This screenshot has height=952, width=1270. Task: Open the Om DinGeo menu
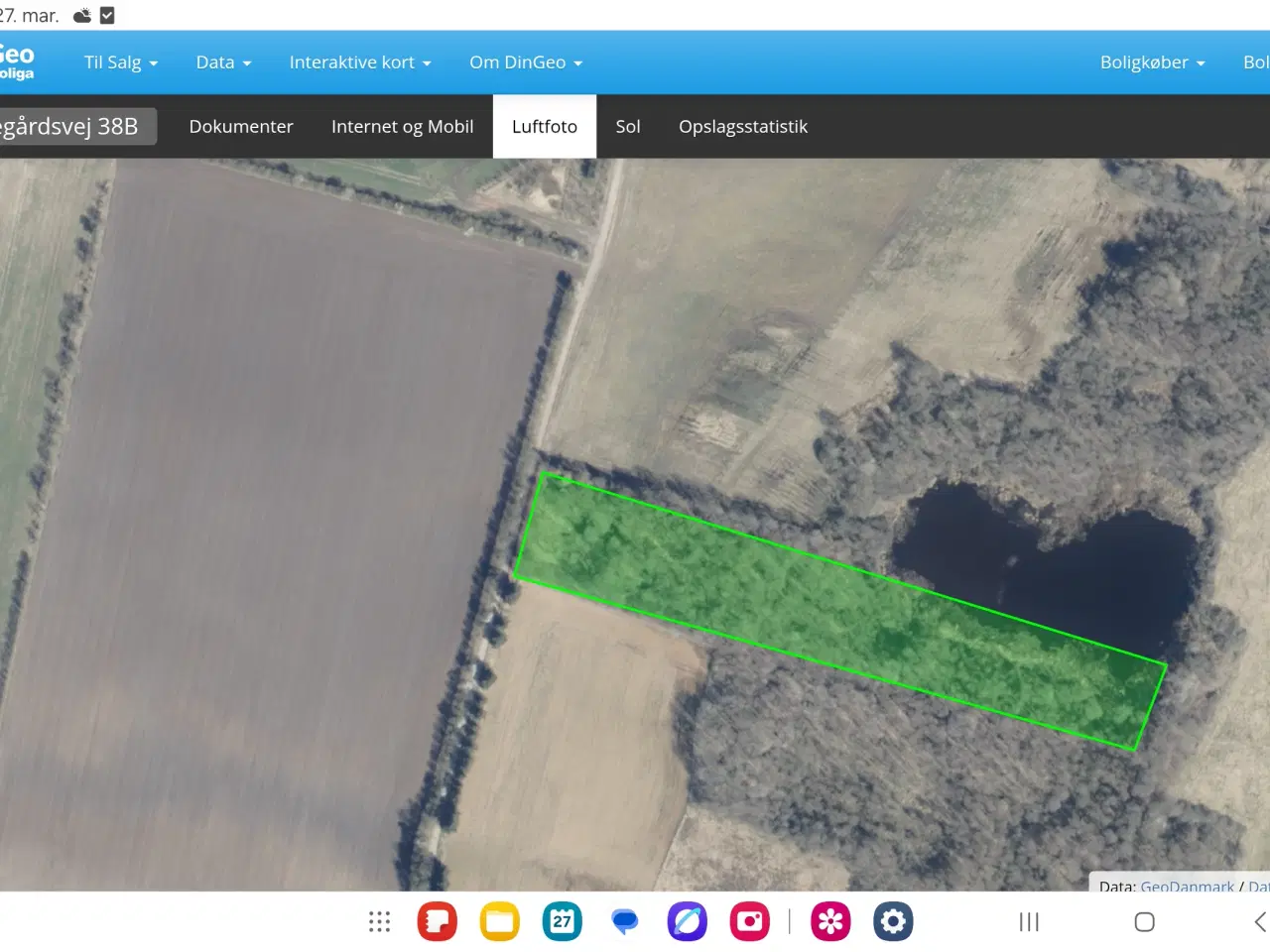525,62
